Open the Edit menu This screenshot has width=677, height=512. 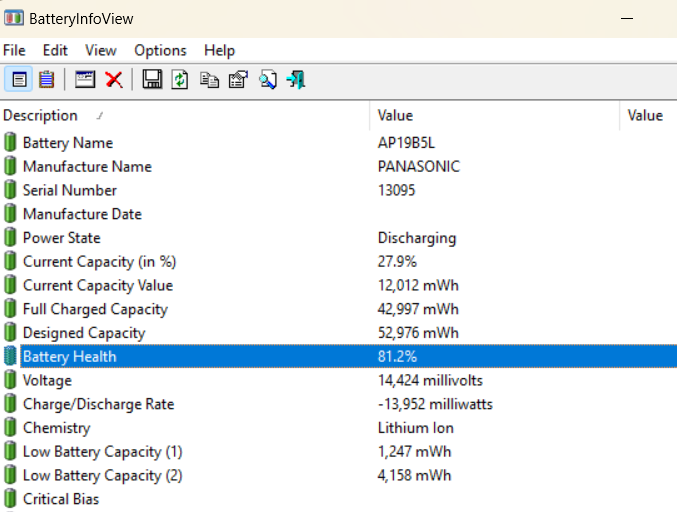55,51
